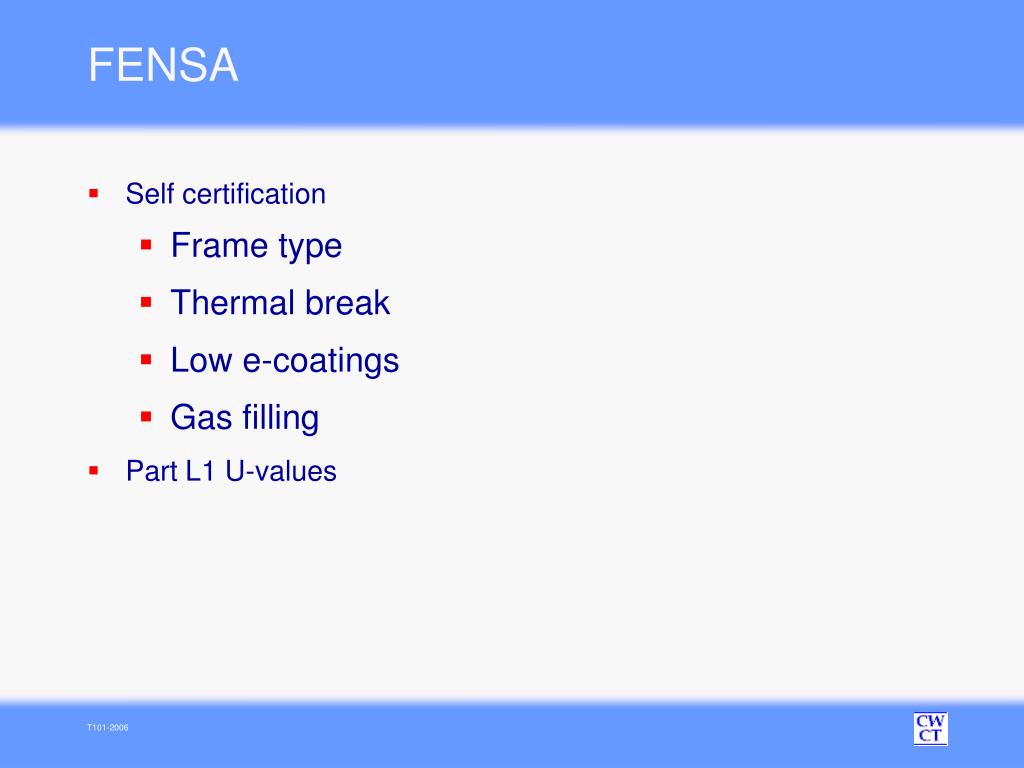Select the Self certification bullet text
The width and height of the screenshot is (1024, 768).
tap(225, 194)
